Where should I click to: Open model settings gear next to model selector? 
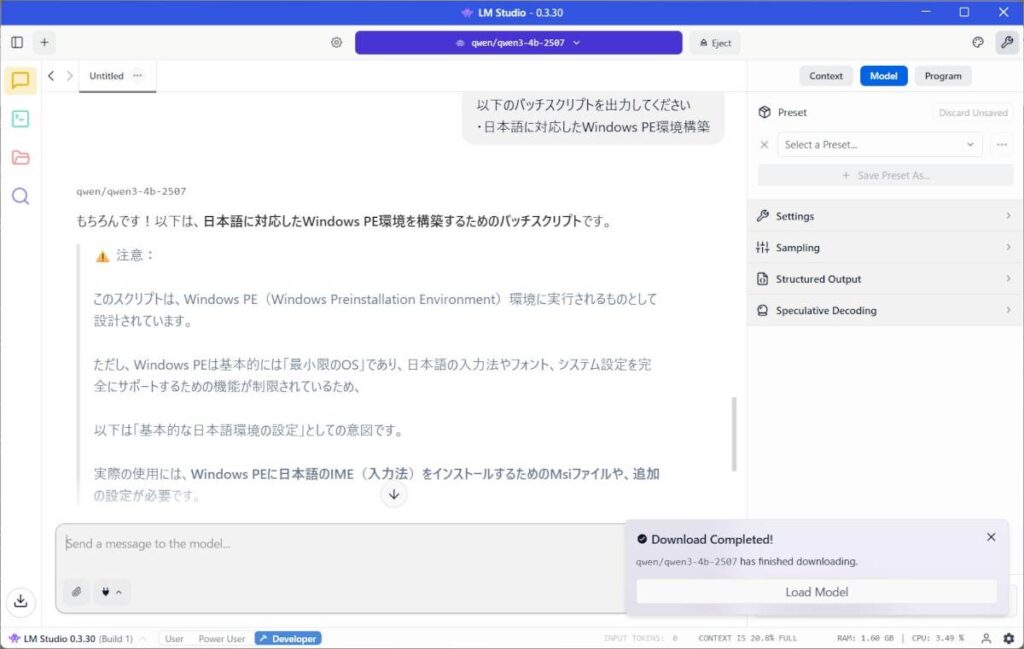click(336, 43)
